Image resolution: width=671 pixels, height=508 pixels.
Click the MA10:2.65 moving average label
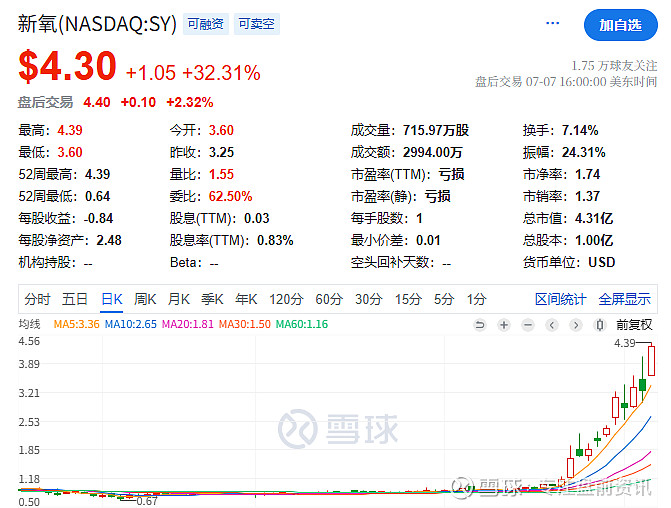(x=131, y=324)
